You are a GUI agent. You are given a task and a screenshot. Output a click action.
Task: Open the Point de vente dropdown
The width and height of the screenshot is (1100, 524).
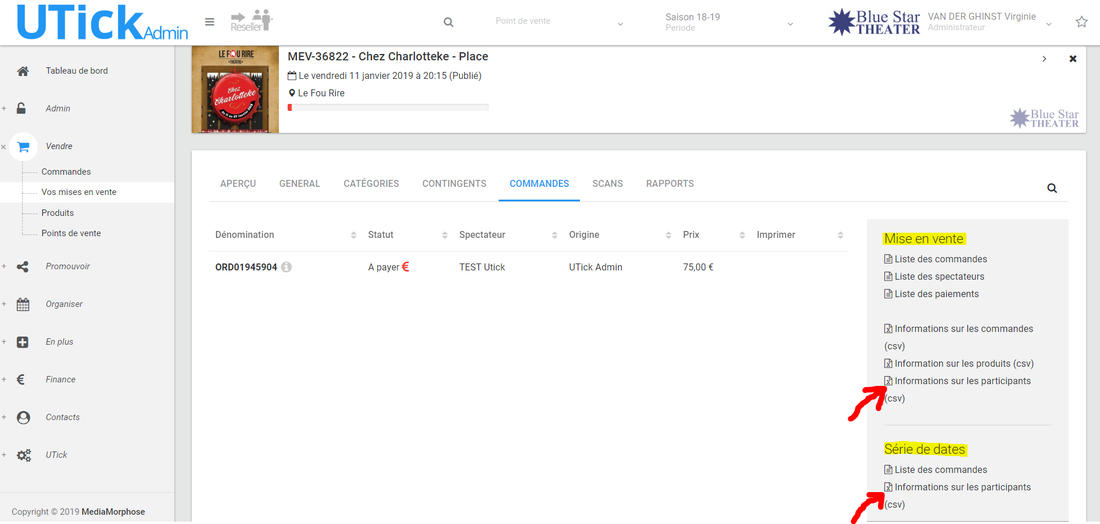coord(559,22)
